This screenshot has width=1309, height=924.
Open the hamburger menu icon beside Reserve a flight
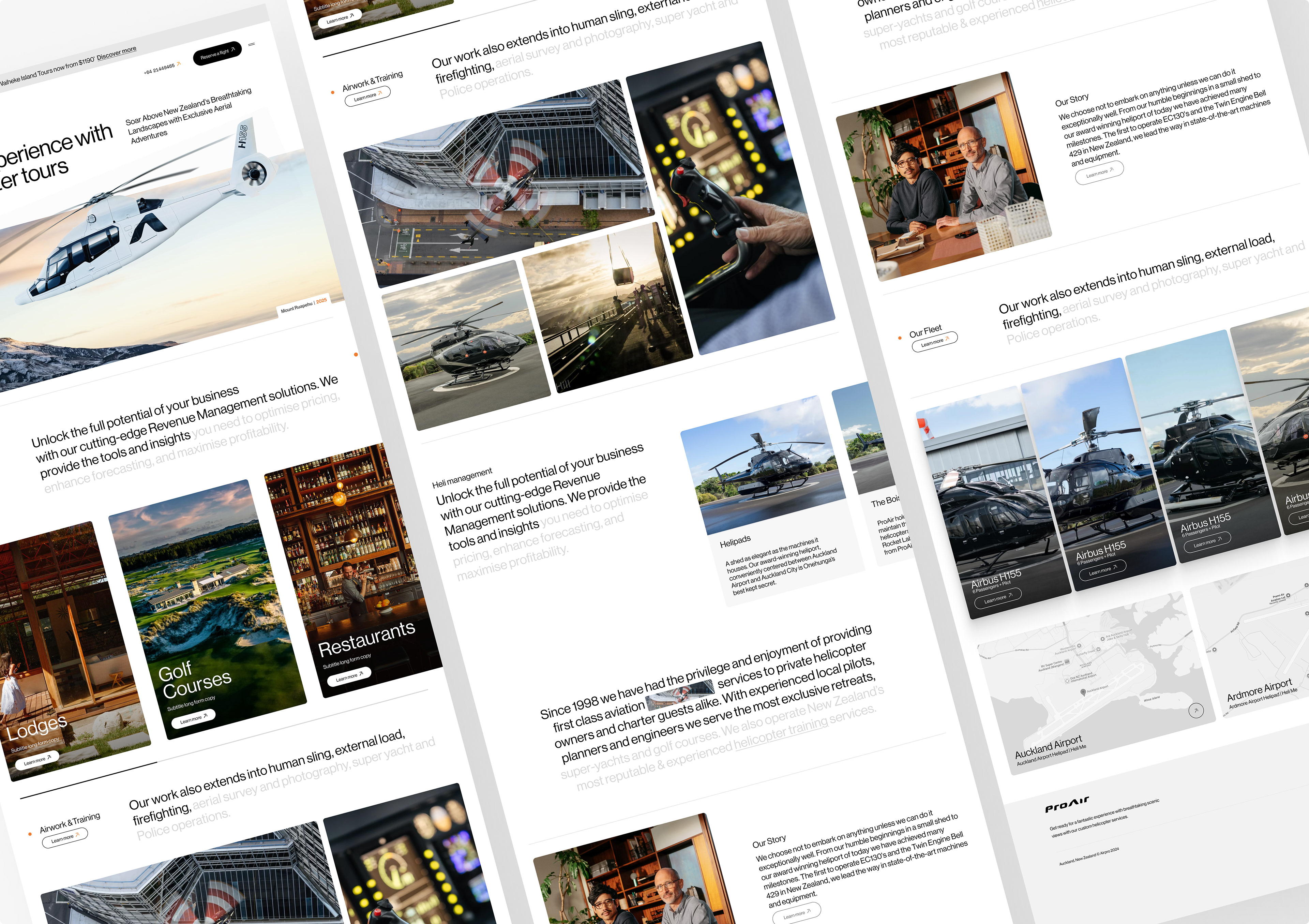252,44
